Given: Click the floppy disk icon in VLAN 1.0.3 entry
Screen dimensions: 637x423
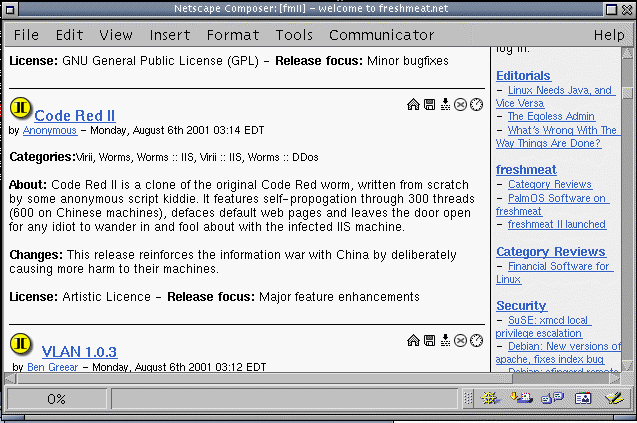Looking at the screenshot, I should [x=429, y=340].
